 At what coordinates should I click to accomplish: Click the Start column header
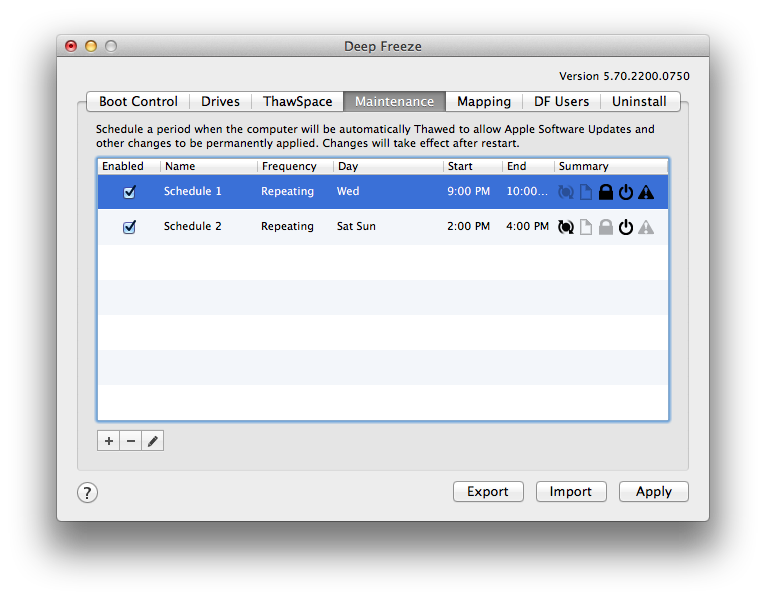pyautogui.click(x=473, y=166)
